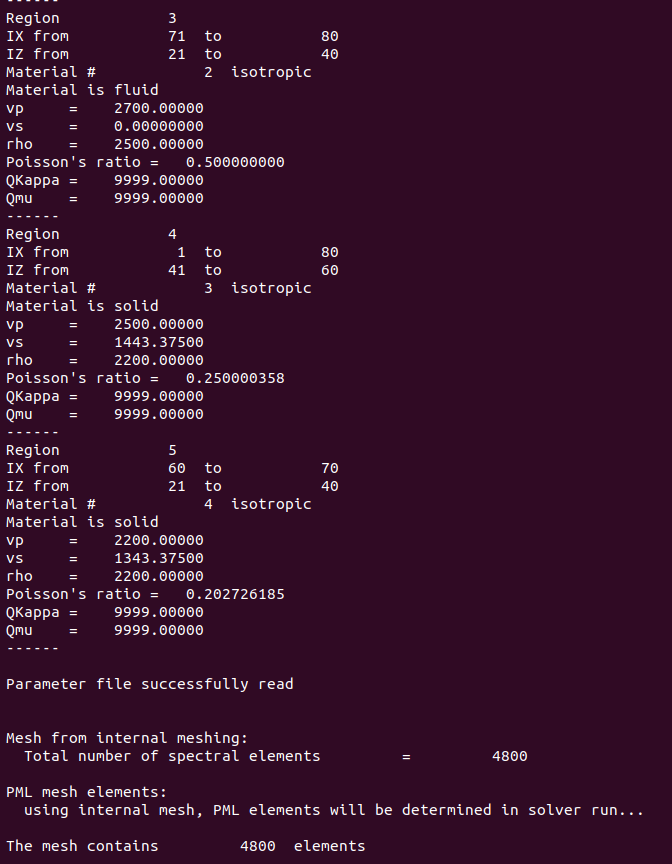Click the "Region 4" header line
Screen dimensions: 672x864
[x=91, y=234]
